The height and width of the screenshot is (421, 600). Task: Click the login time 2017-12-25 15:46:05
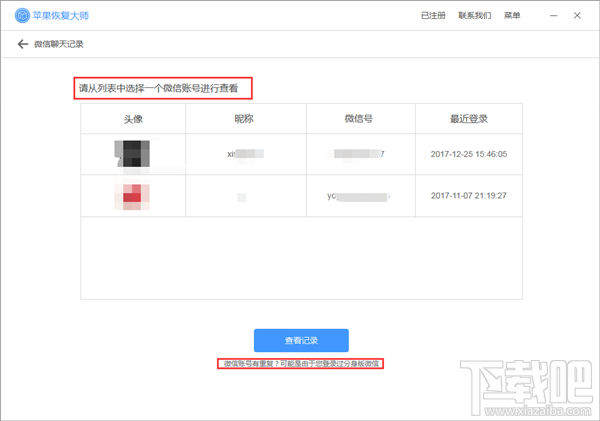click(469, 154)
